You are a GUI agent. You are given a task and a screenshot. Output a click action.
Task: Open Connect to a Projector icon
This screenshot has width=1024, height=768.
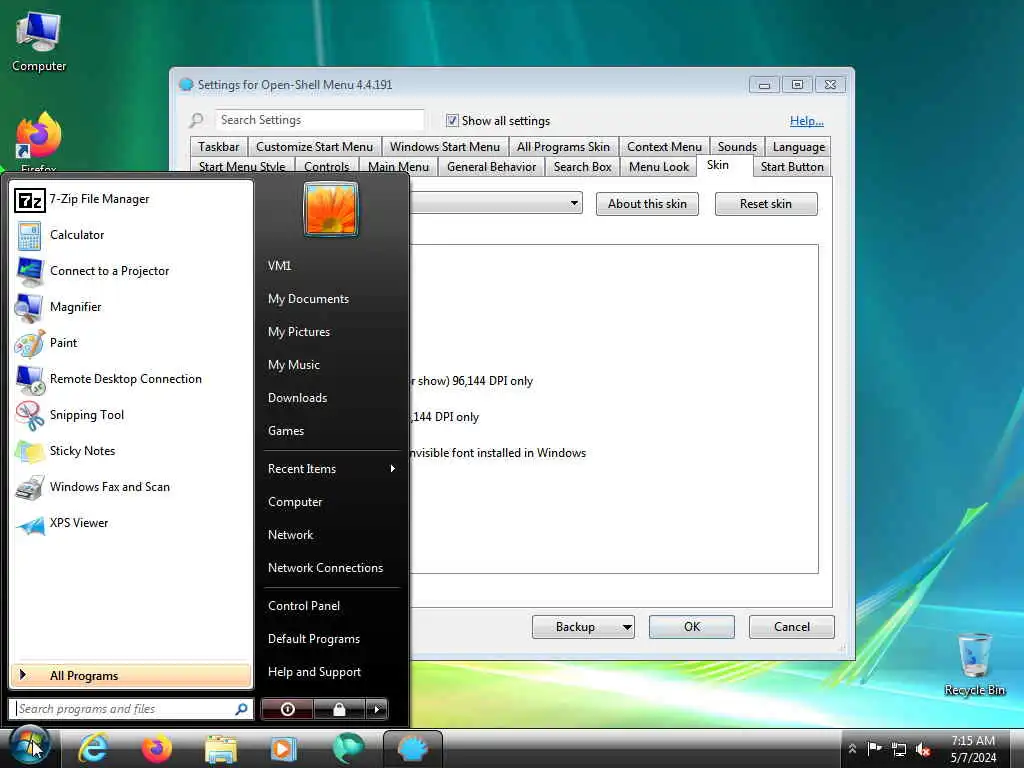tap(29, 272)
